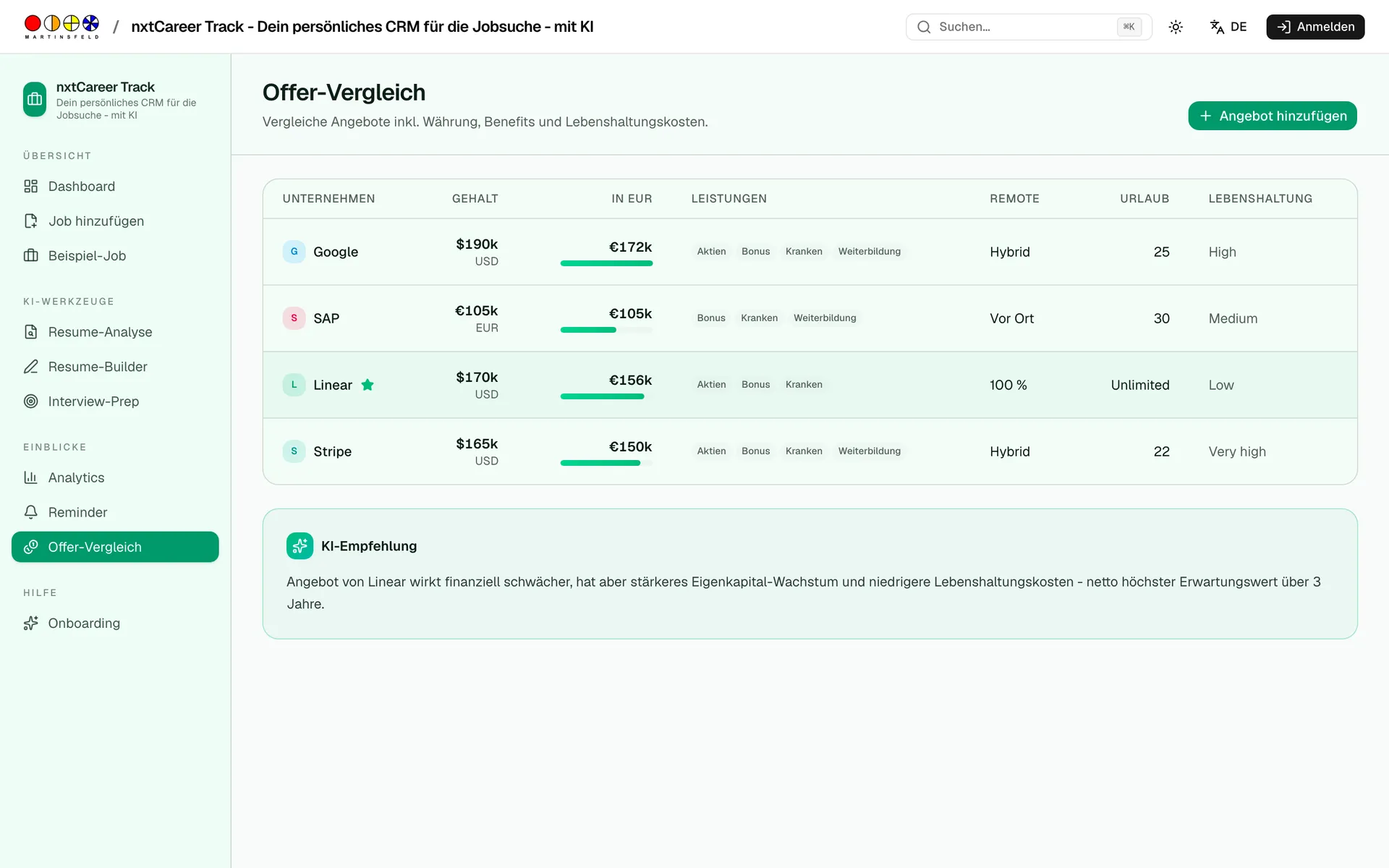The width and height of the screenshot is (1389, 868).
Task: Click the Onboarding sparkles icon
Action: 30,624
